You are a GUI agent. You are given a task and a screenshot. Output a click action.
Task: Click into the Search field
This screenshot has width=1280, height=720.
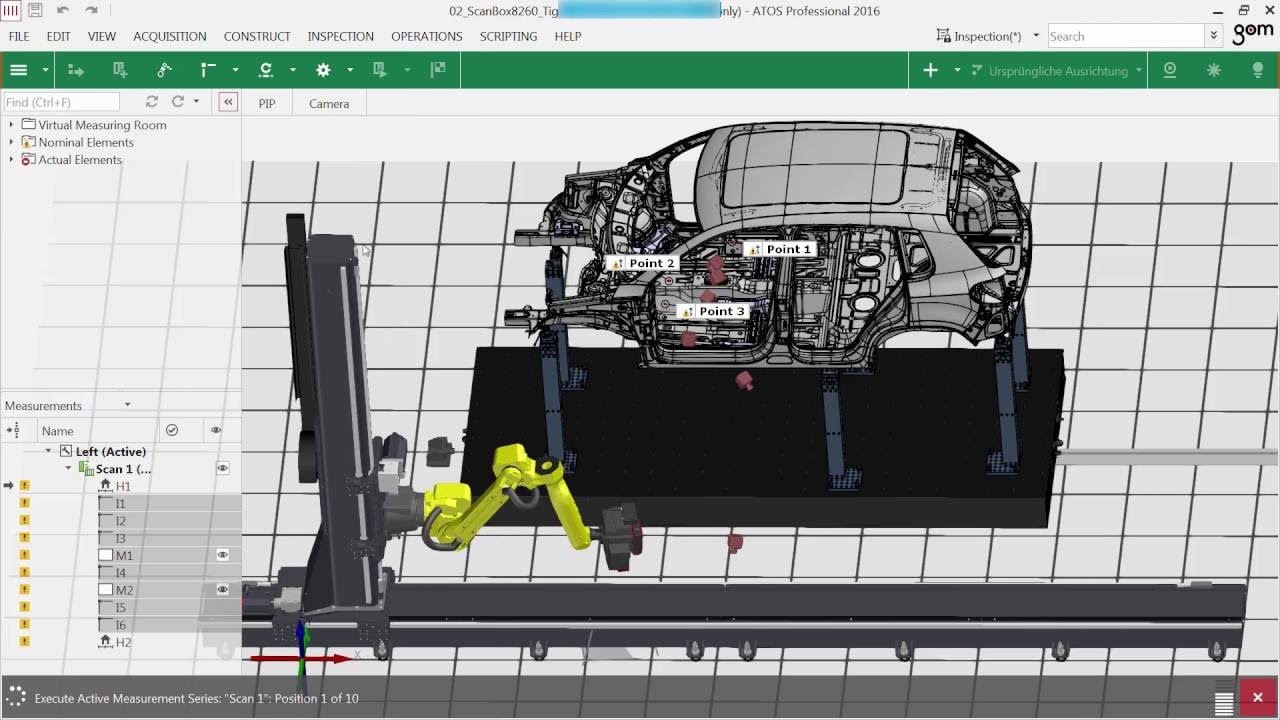[1126, 36]
